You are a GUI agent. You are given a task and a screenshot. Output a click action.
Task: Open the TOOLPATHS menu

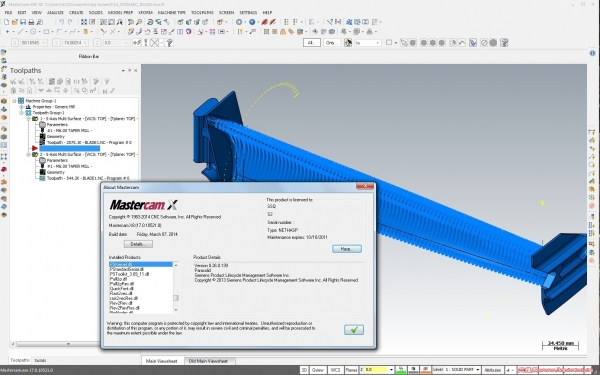coord(202,13)
